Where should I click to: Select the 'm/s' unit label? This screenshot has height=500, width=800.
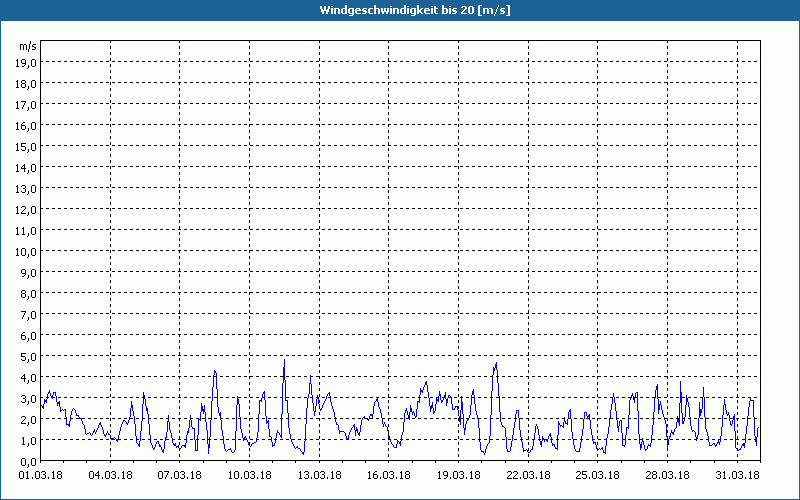tap(28, 46)
